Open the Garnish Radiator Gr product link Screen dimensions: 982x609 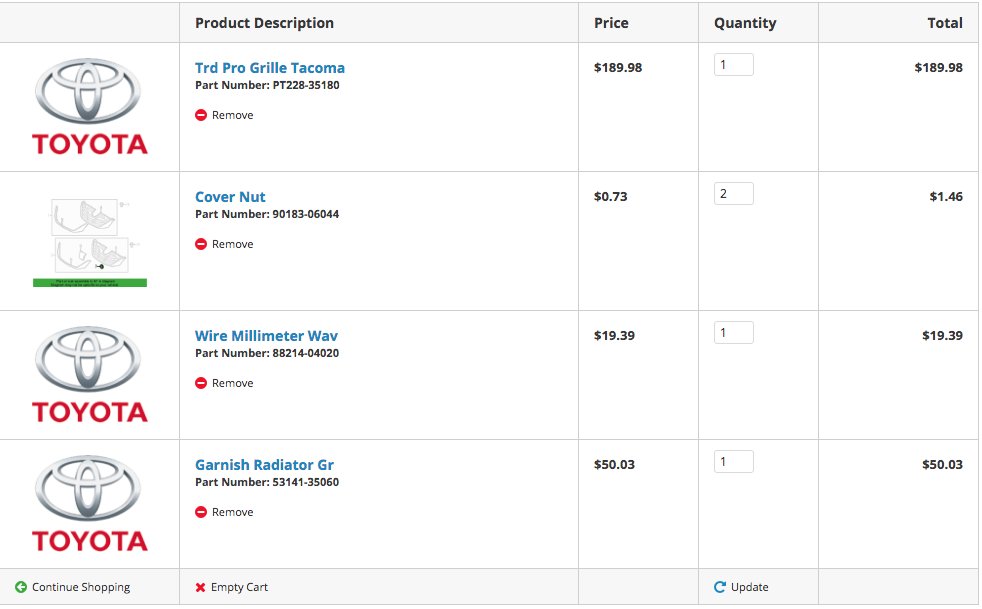pyautogui.click(x=264, y=465)
